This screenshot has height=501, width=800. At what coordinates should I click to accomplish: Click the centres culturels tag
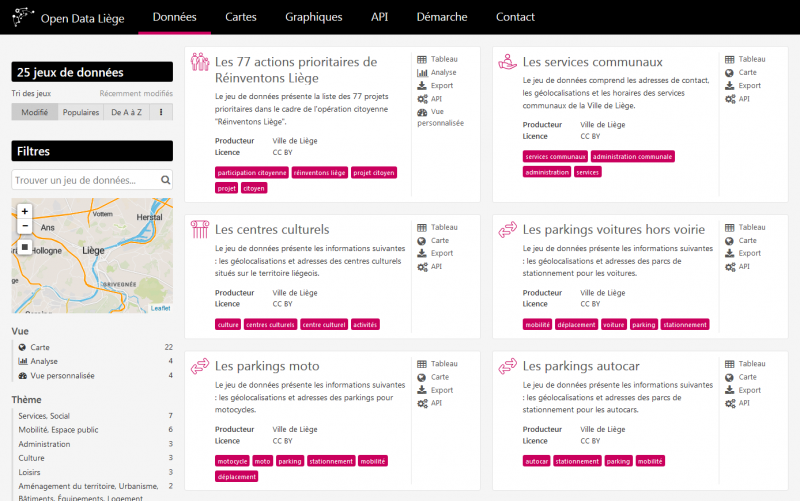[x=270, y=324]
